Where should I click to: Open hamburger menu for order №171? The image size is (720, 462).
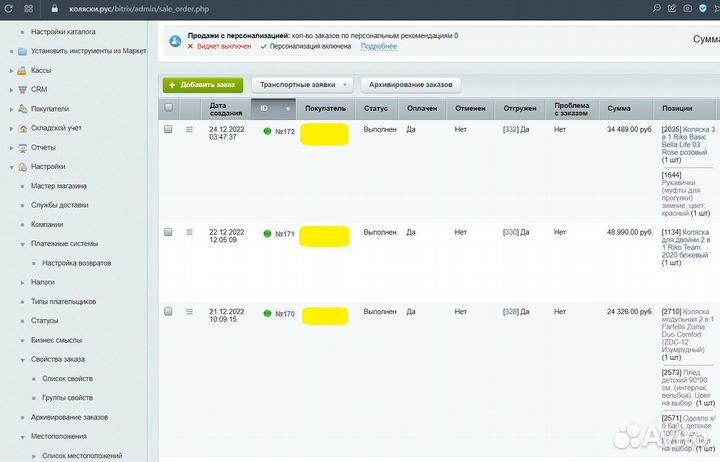189,232
